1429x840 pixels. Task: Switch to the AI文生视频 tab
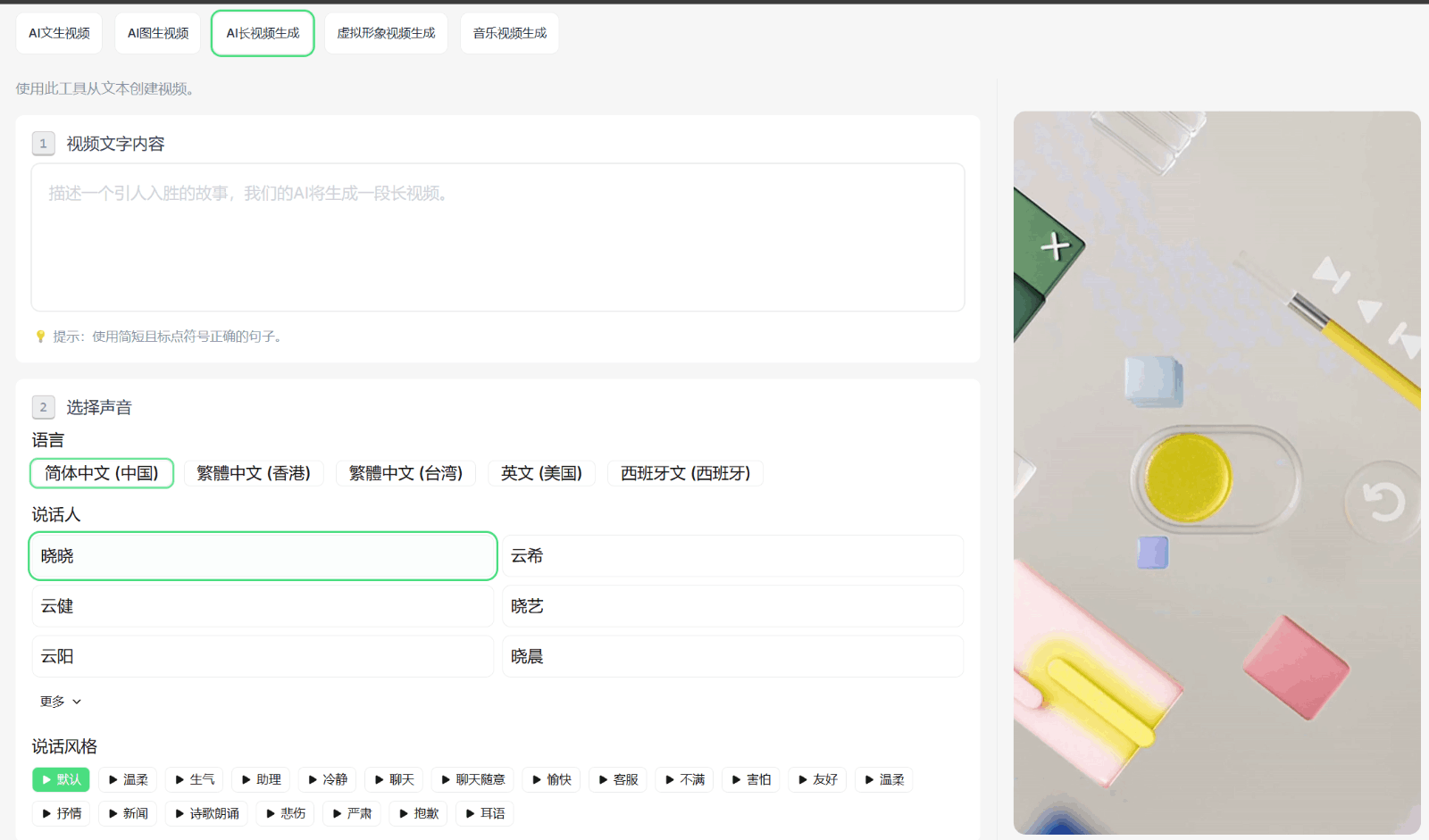coord(59,33)
